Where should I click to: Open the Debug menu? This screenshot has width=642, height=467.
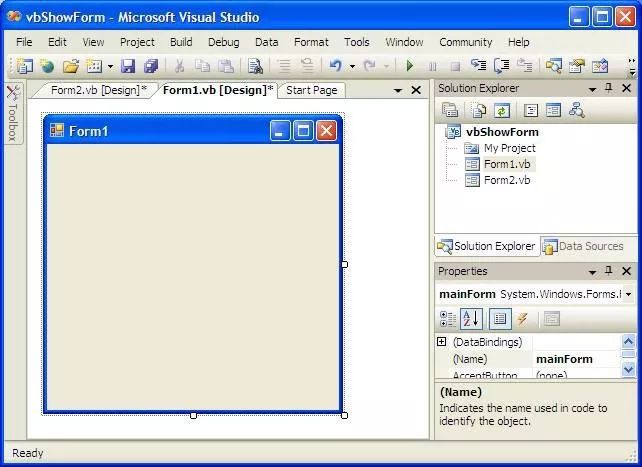pyautogui.click(x=223, y=42)
